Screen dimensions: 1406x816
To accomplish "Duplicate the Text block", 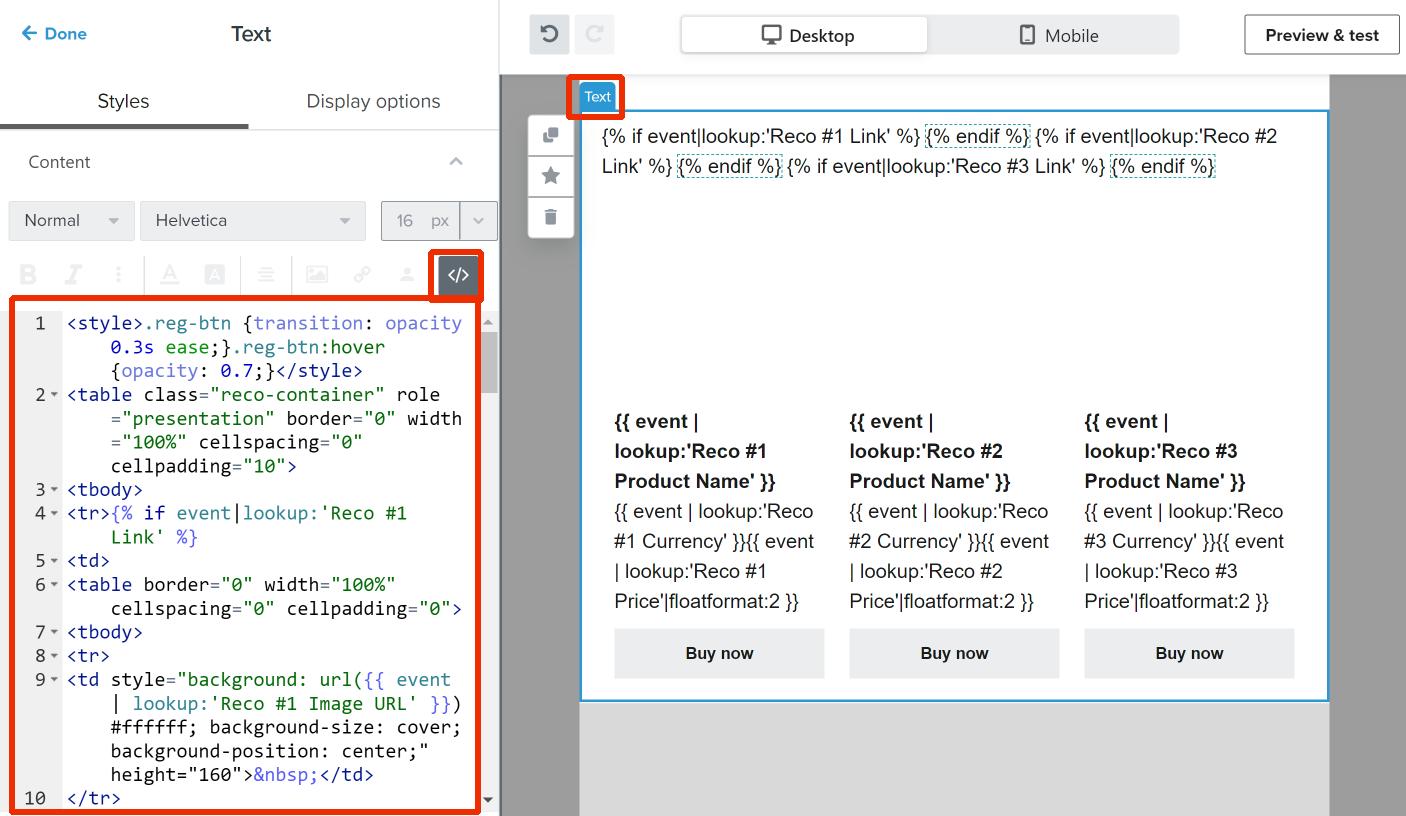I will point(551,136).
